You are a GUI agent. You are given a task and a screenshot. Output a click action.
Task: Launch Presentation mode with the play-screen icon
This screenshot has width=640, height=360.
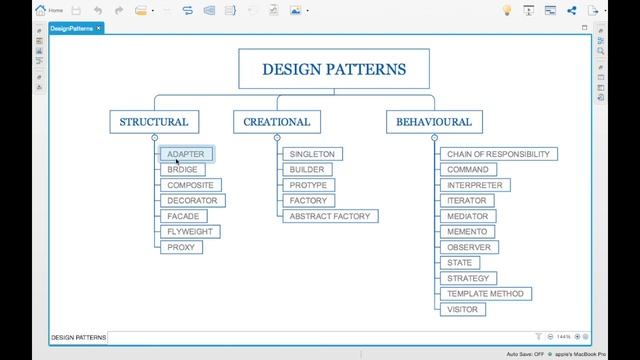pos(529,11)
